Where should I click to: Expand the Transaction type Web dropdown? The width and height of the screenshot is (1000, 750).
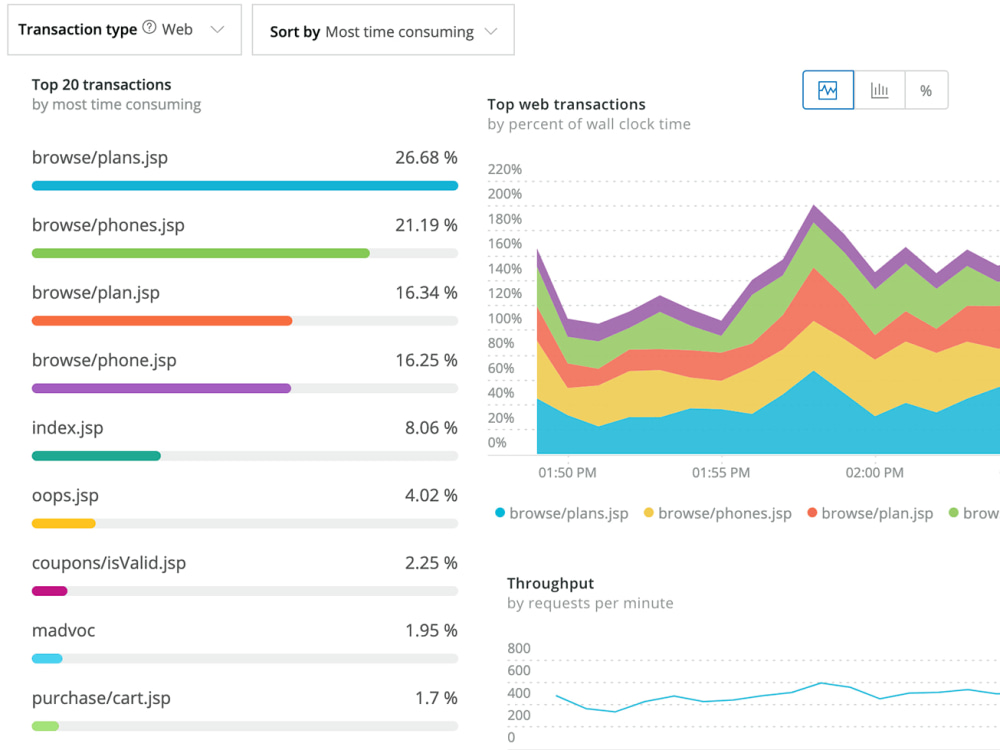(x=124, y=29)
